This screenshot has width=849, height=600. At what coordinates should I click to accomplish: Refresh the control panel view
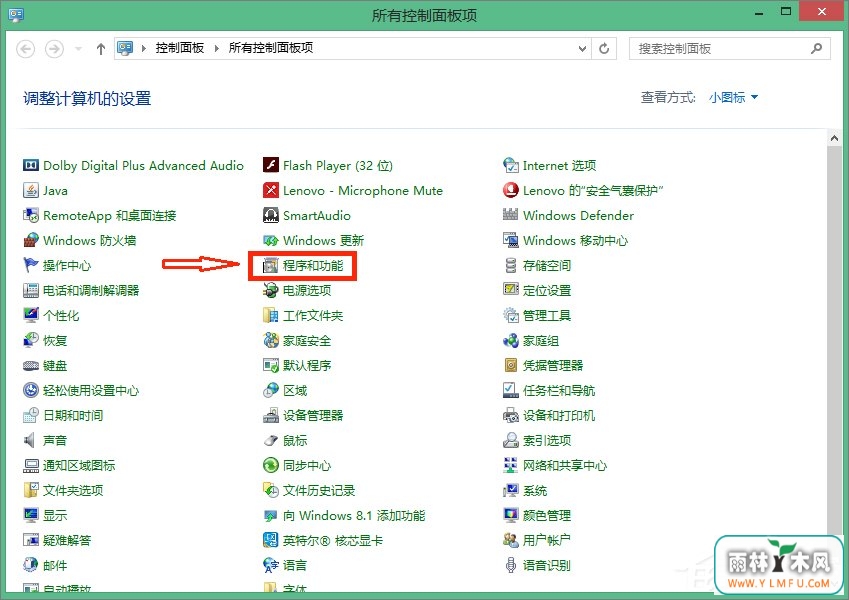click(x=604, y=49)
